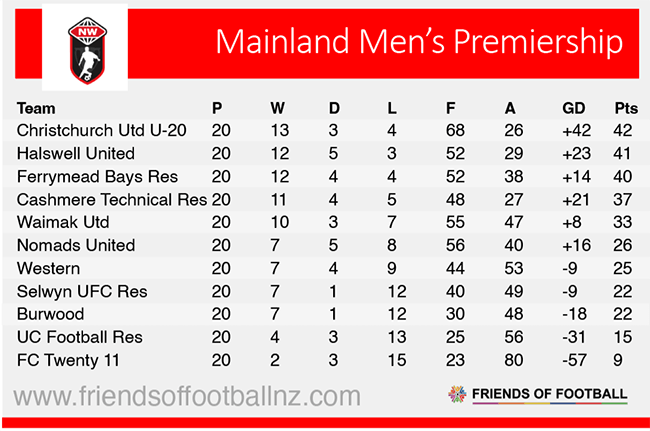Click Cashmere Technical Res team name

(112, 200)
